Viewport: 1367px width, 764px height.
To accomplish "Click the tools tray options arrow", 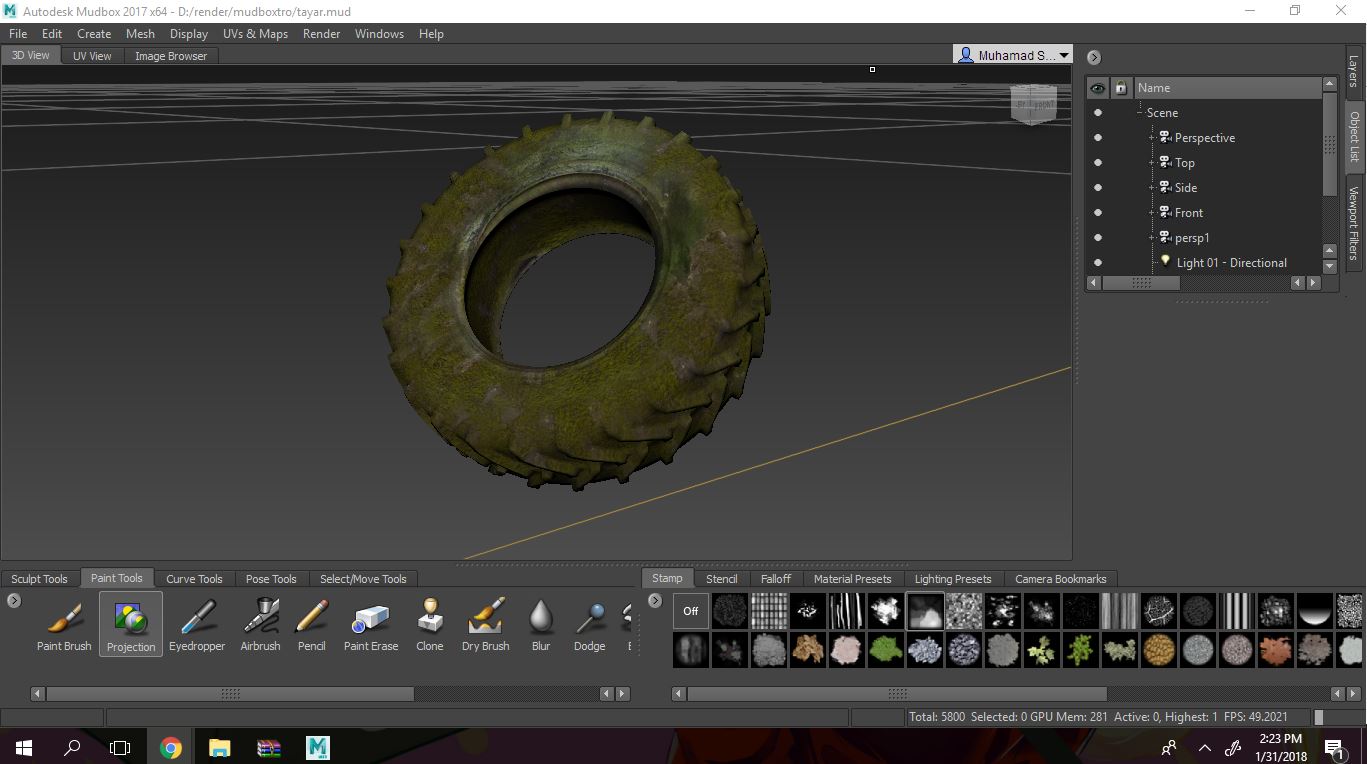I will point(14,600).
